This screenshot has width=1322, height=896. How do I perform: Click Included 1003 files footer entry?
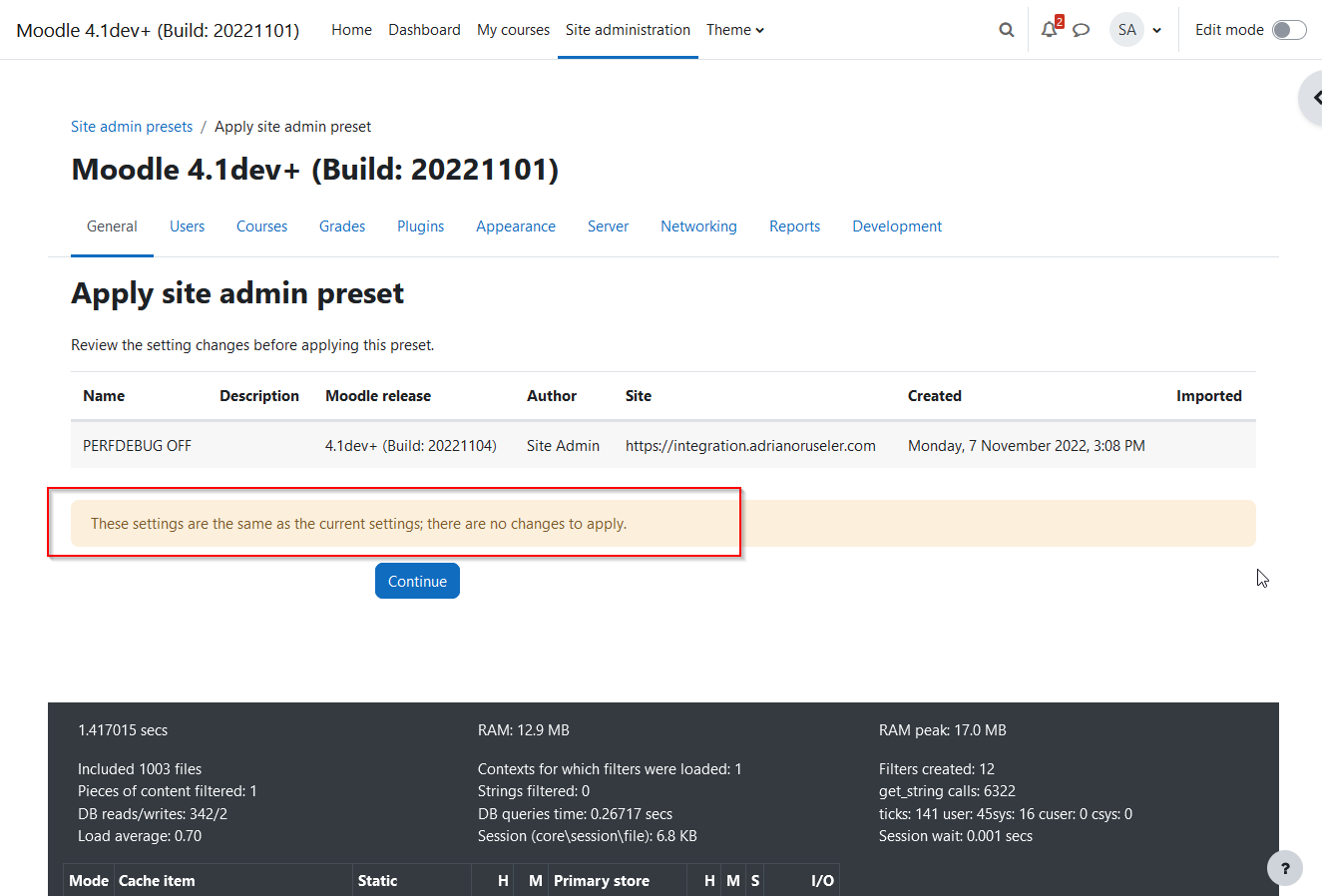click(140, 769)
